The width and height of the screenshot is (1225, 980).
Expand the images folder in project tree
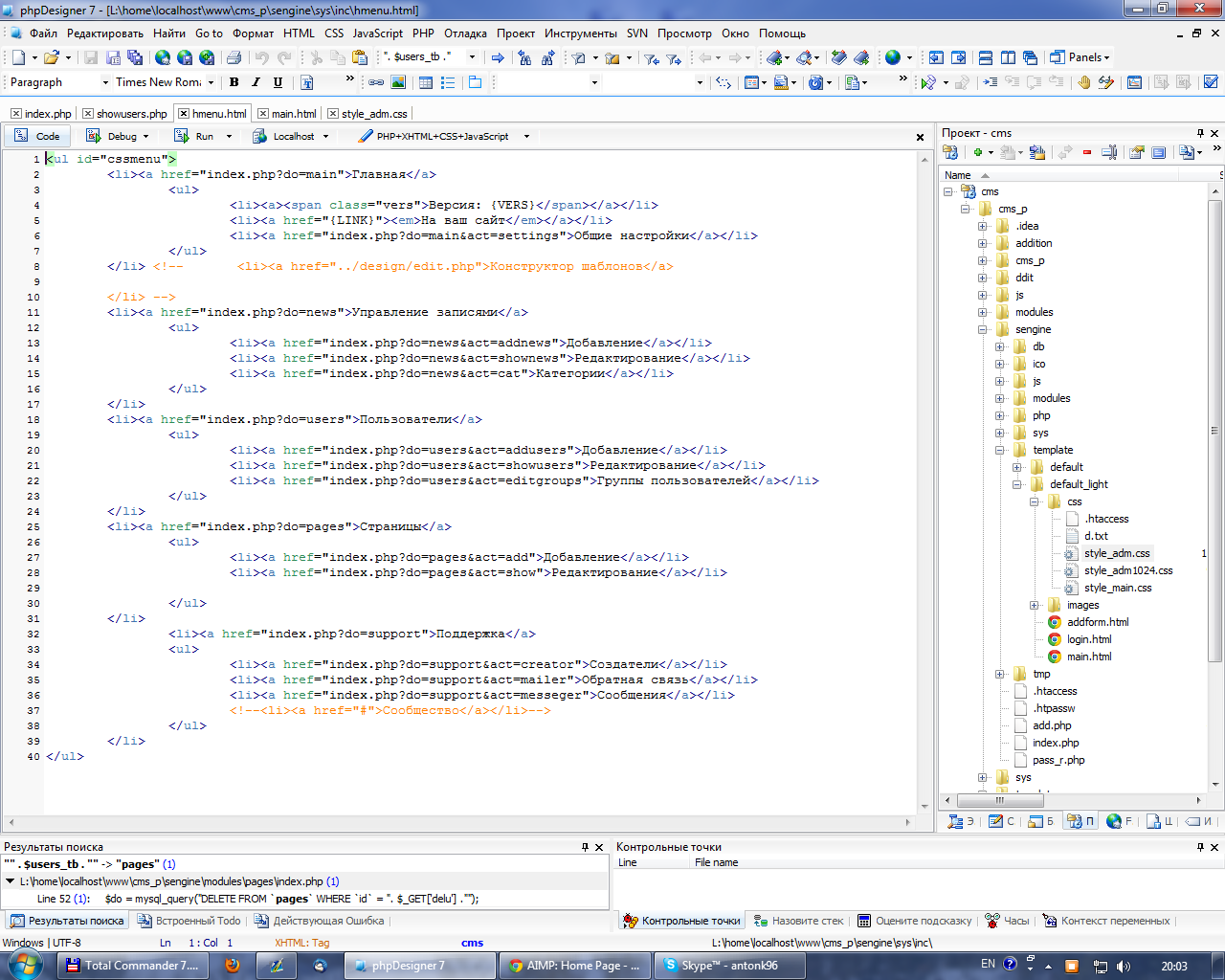[x=1034, y=605]
